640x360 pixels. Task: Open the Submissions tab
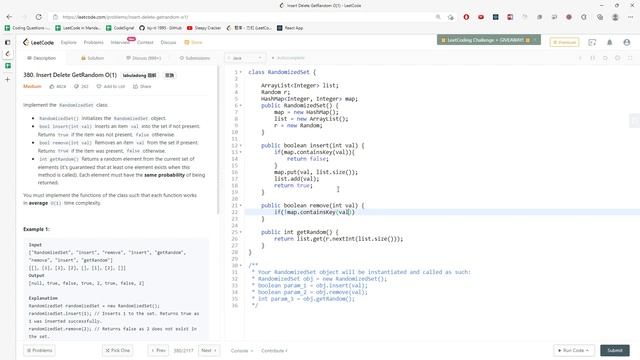[195, 58]
